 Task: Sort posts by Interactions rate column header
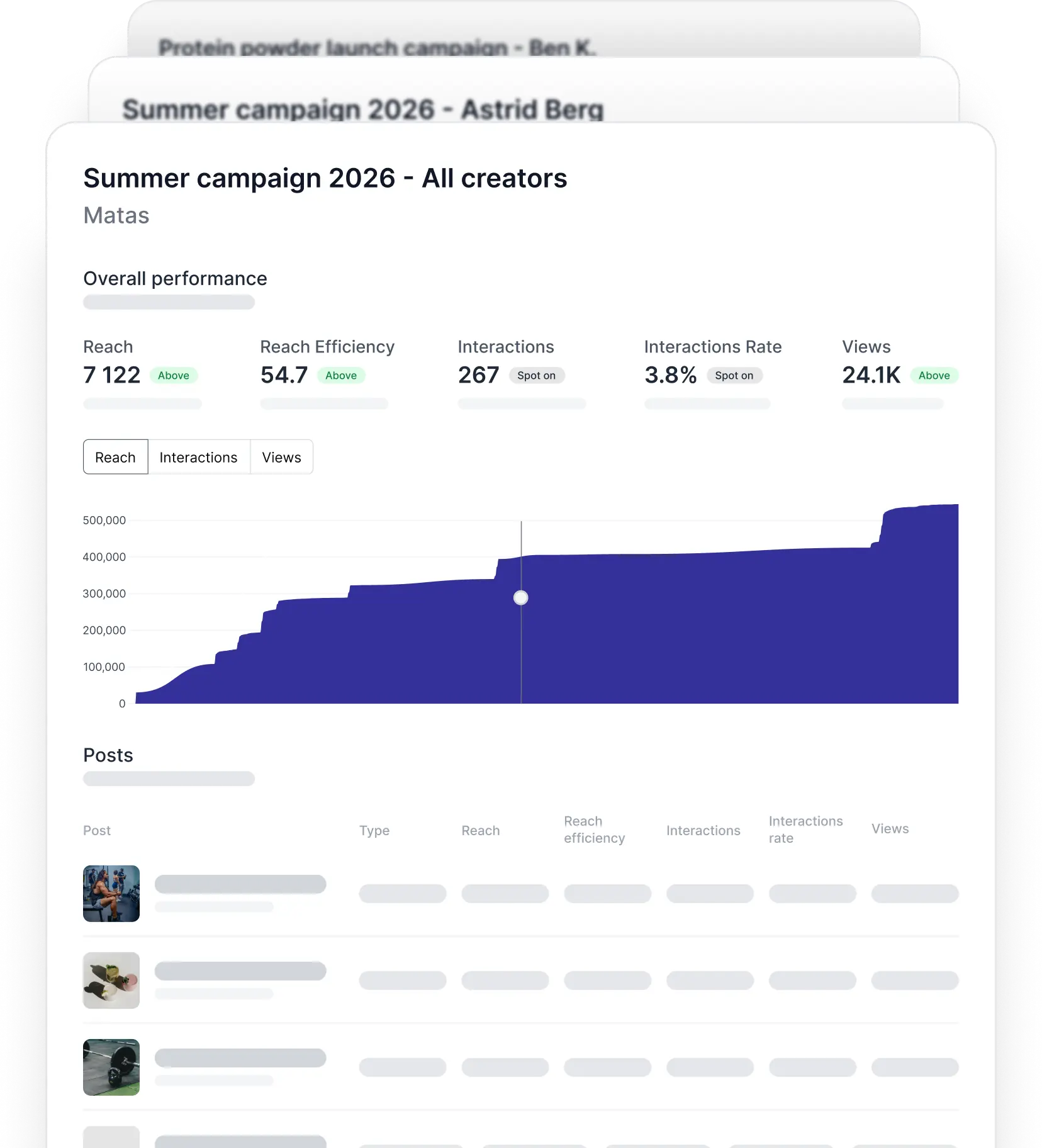pos(805,830)
